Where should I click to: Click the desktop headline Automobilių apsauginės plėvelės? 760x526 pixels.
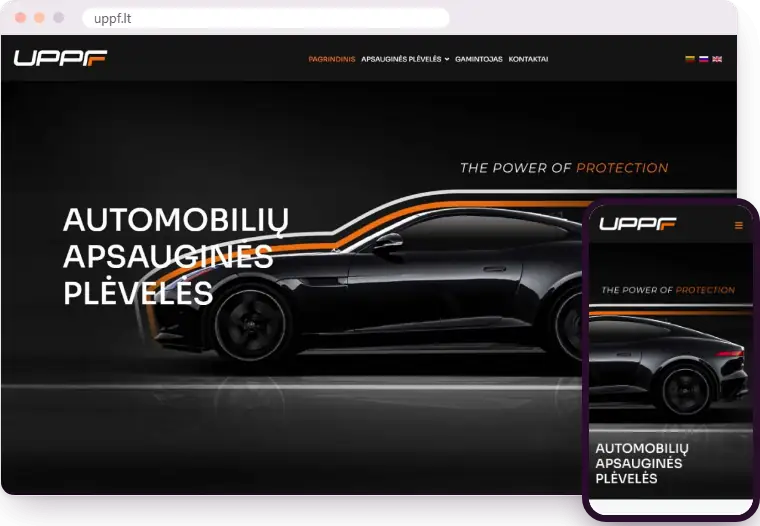tap(176, 256)
